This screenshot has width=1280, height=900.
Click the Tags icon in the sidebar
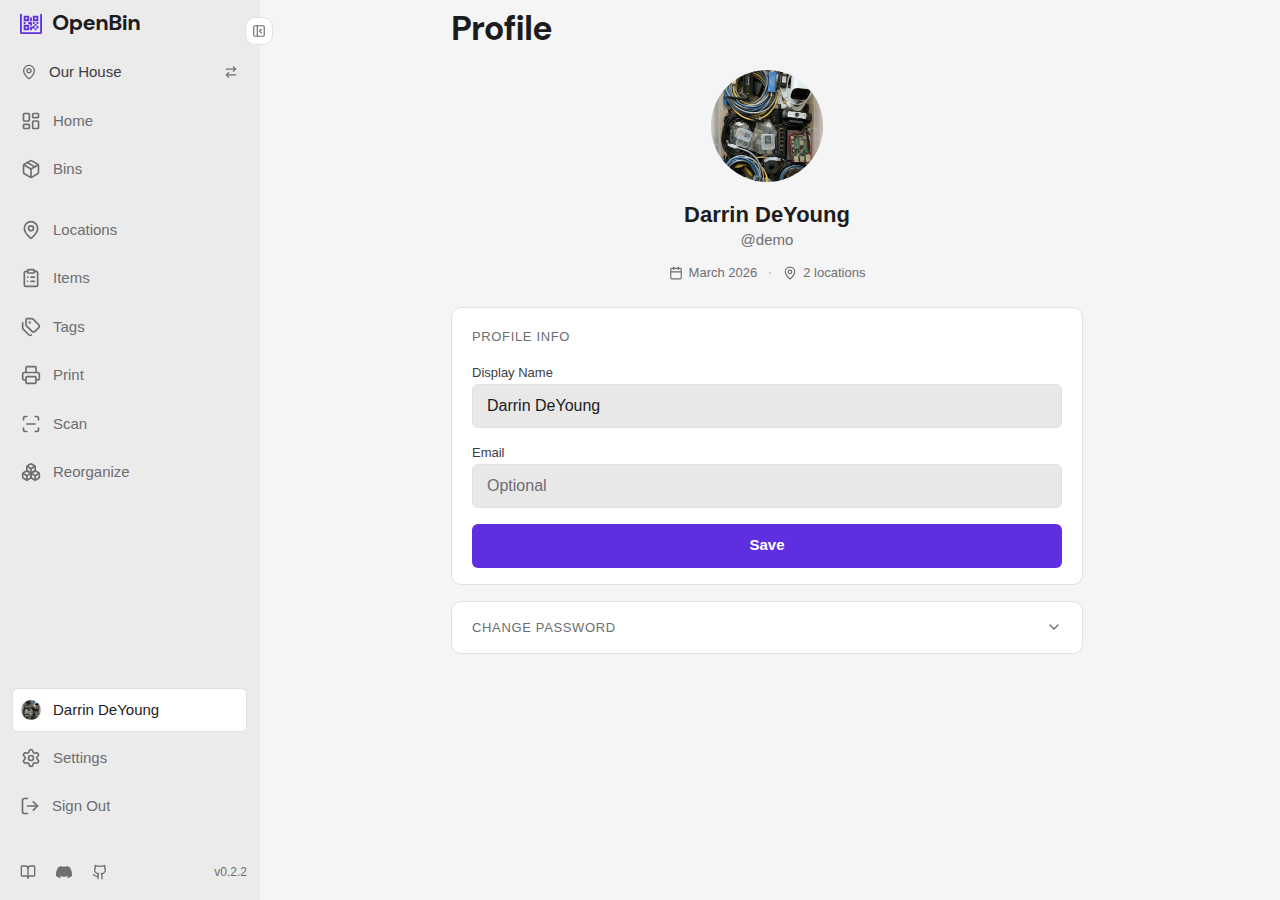(30, 327)
